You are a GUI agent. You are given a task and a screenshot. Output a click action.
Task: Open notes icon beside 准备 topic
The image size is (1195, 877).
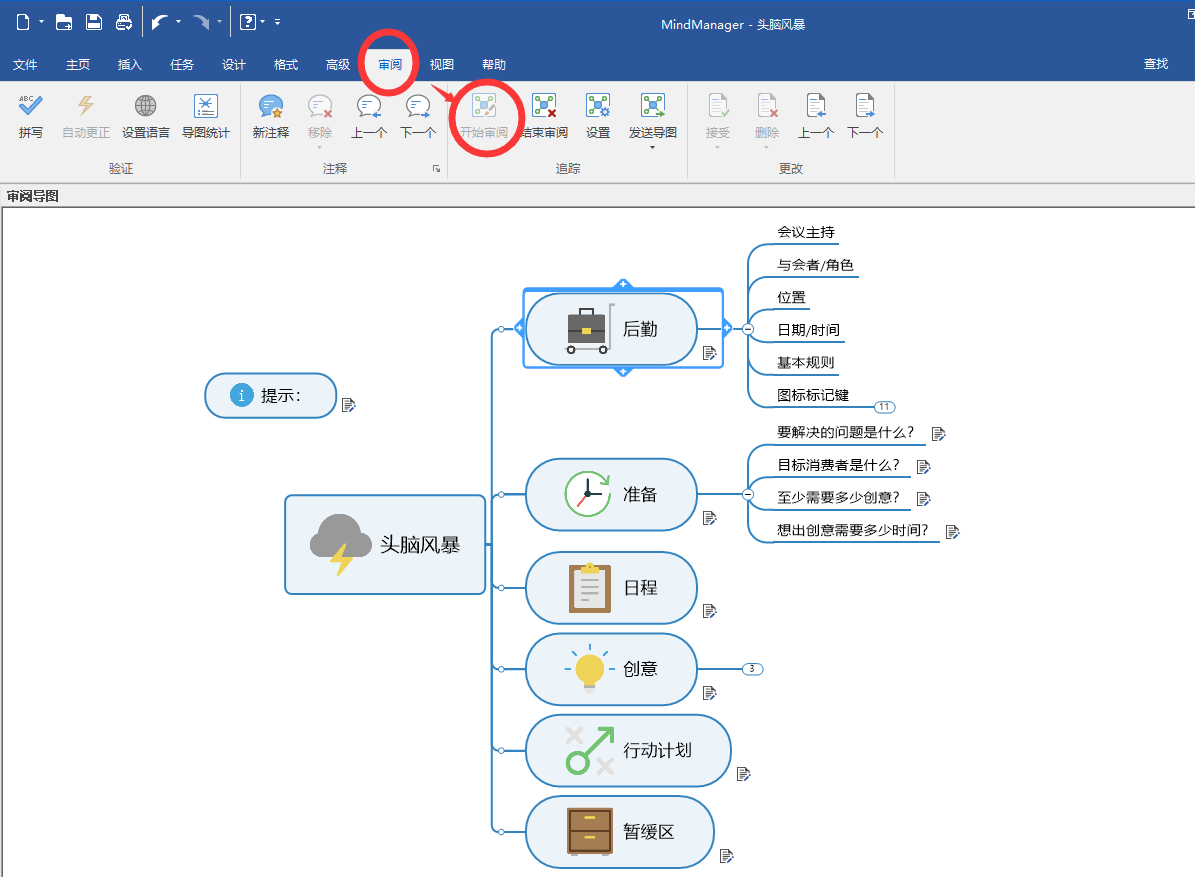coord(710,518)
